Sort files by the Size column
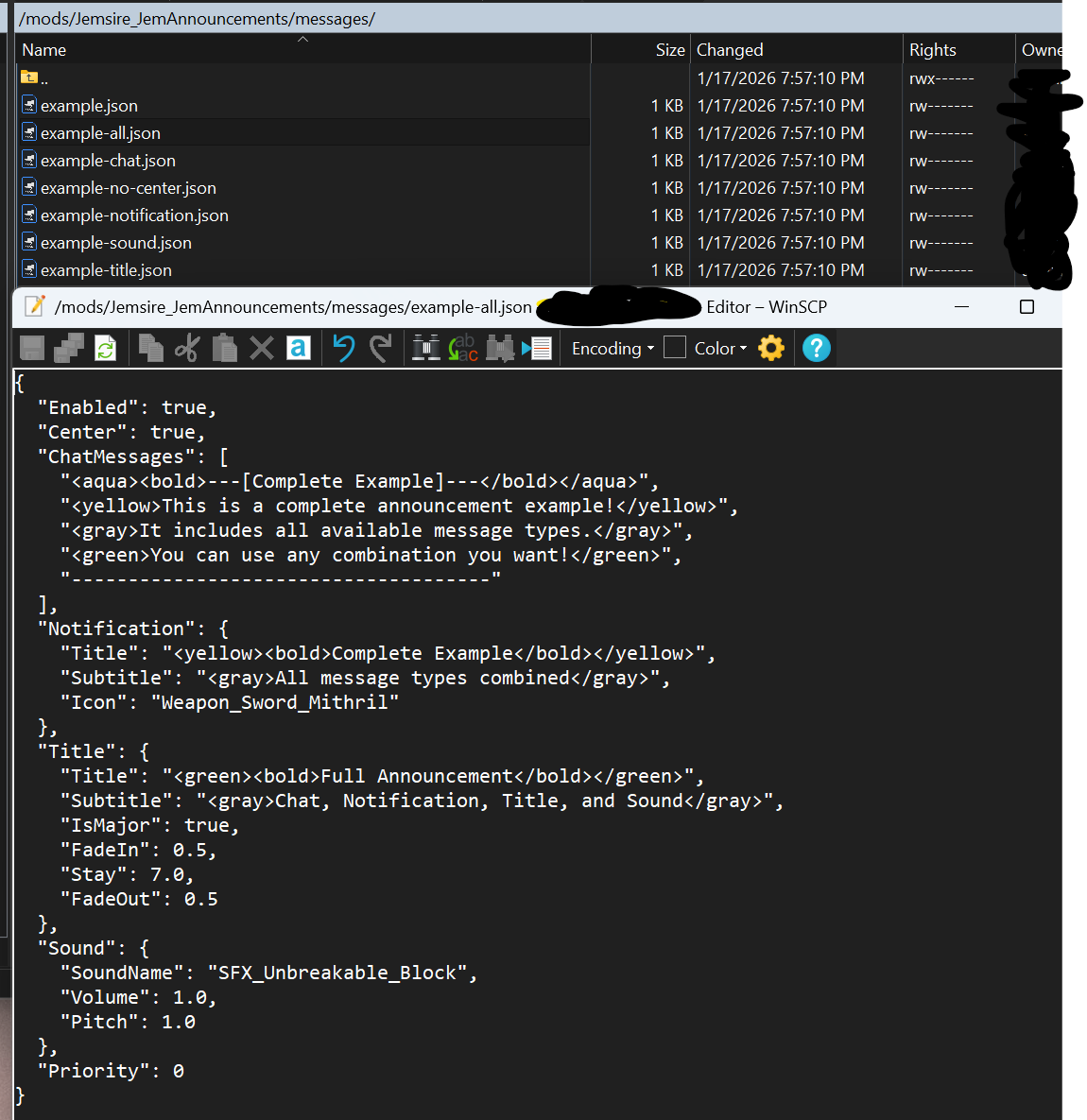 coord(670,49)
